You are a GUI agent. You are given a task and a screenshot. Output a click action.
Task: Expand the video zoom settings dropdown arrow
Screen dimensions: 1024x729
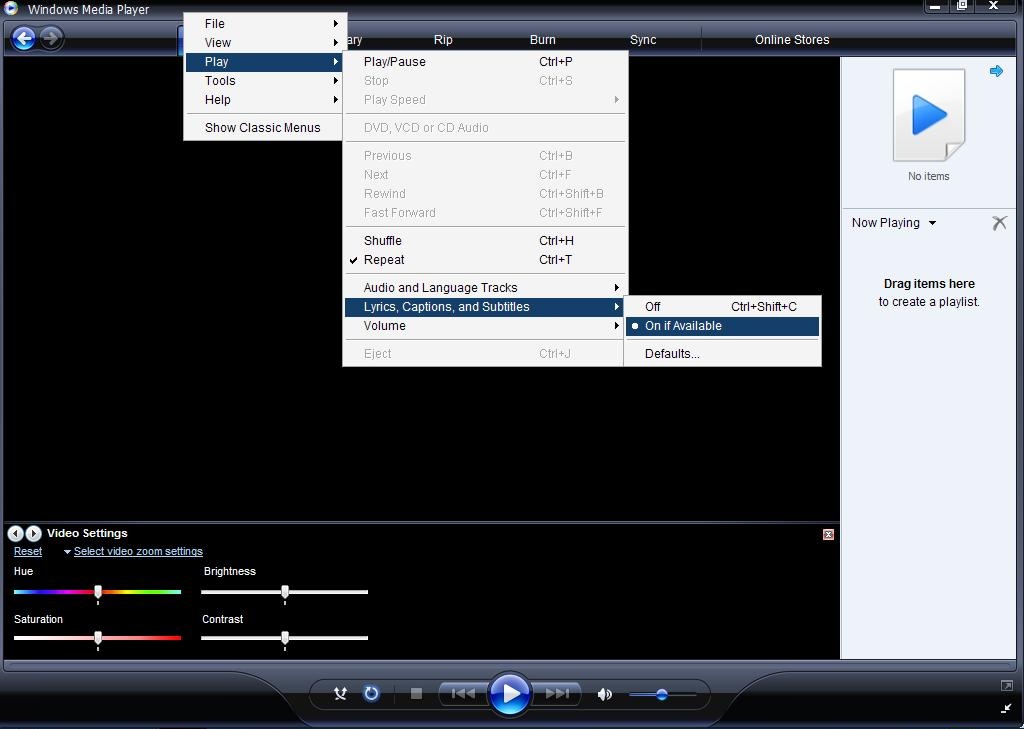coord(67,552)
